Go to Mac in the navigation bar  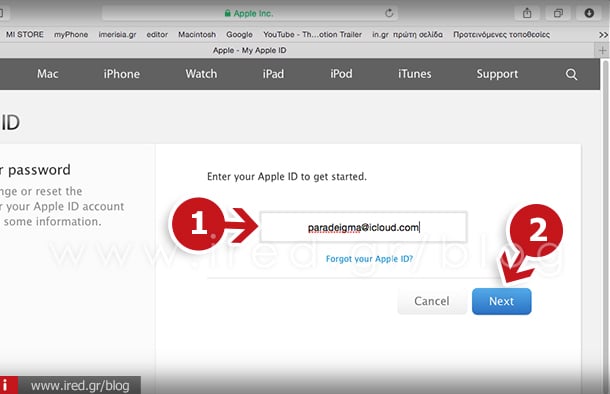tap(48, 74)
